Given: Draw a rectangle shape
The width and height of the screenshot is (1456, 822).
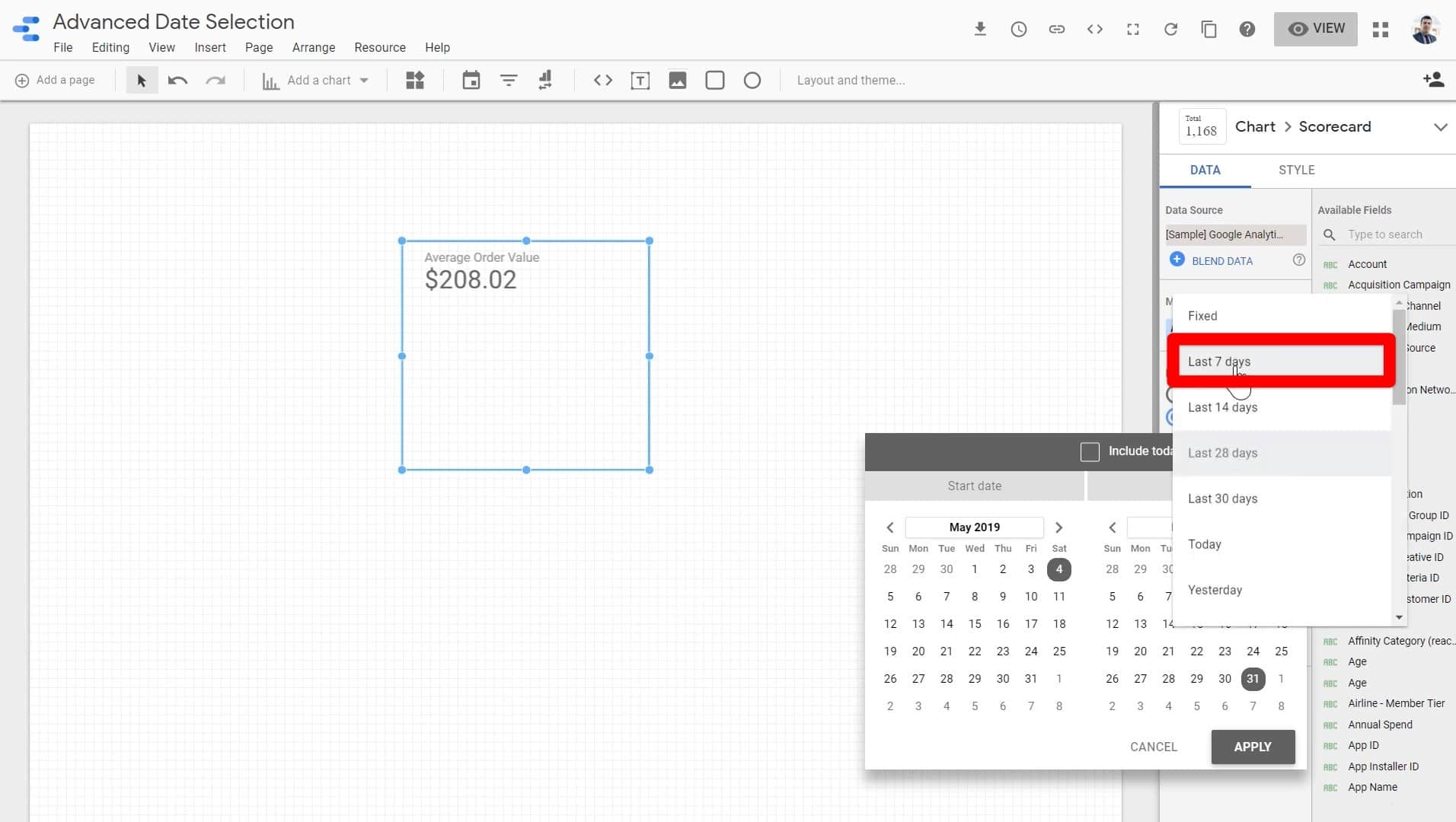Looking at the screenshot, I should (714, 80).
